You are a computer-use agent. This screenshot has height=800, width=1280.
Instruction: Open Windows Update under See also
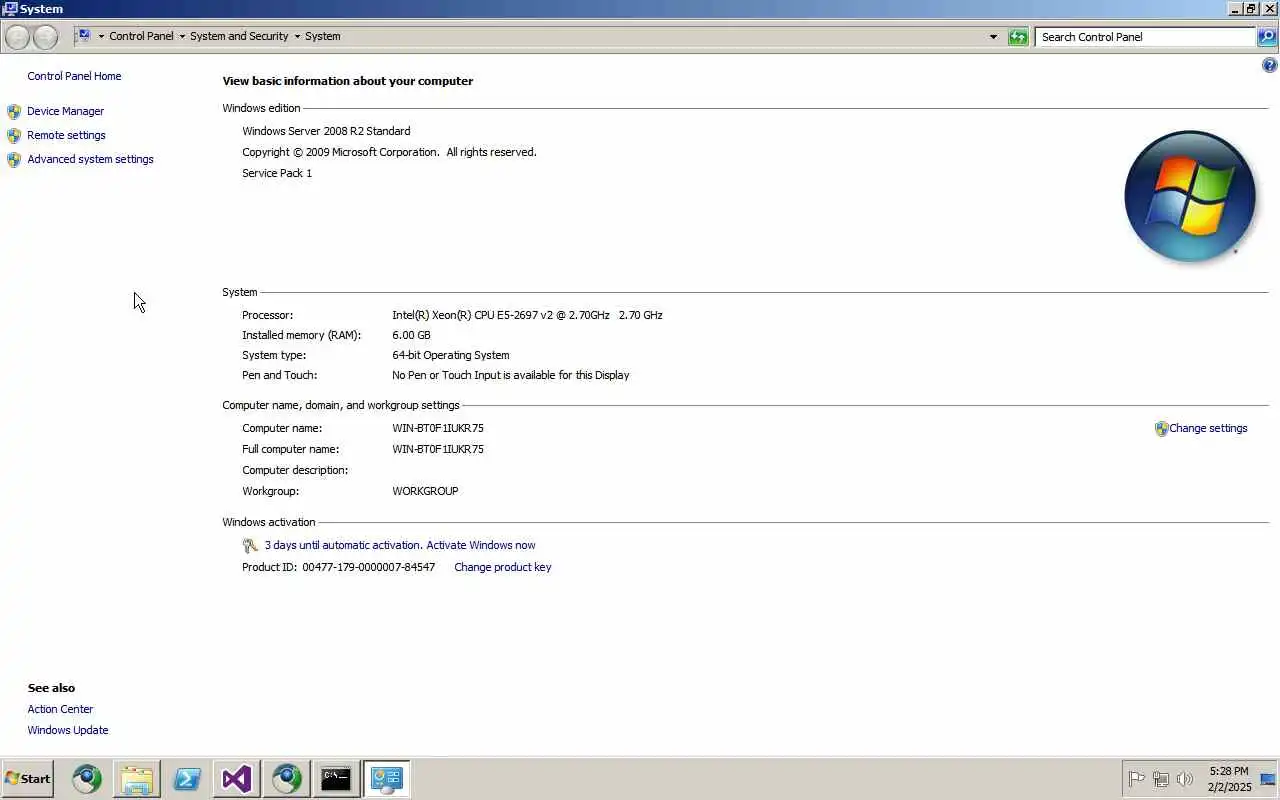pyautogui.click(x=68, y=730)
